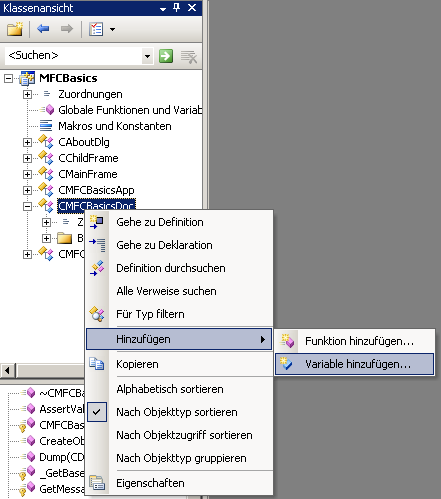The image size is (441, 499).
Task: Choose Definition durchsuchen
Action: click(x=179, y=268)
